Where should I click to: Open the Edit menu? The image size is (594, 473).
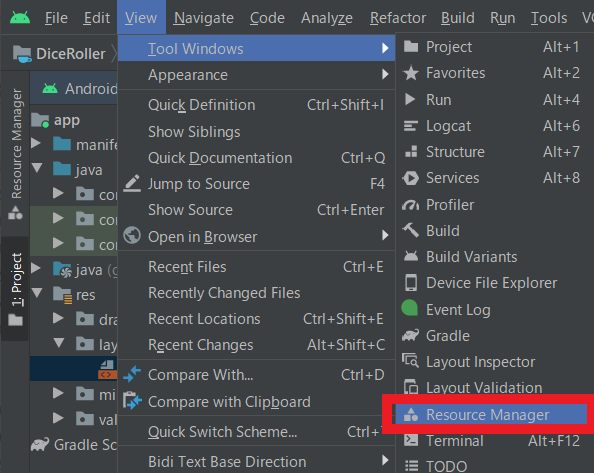click(x=97, y=18)
